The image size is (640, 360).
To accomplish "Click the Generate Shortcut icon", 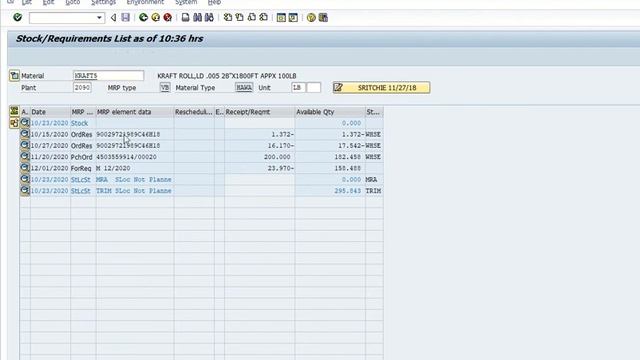I will [293, 18].
